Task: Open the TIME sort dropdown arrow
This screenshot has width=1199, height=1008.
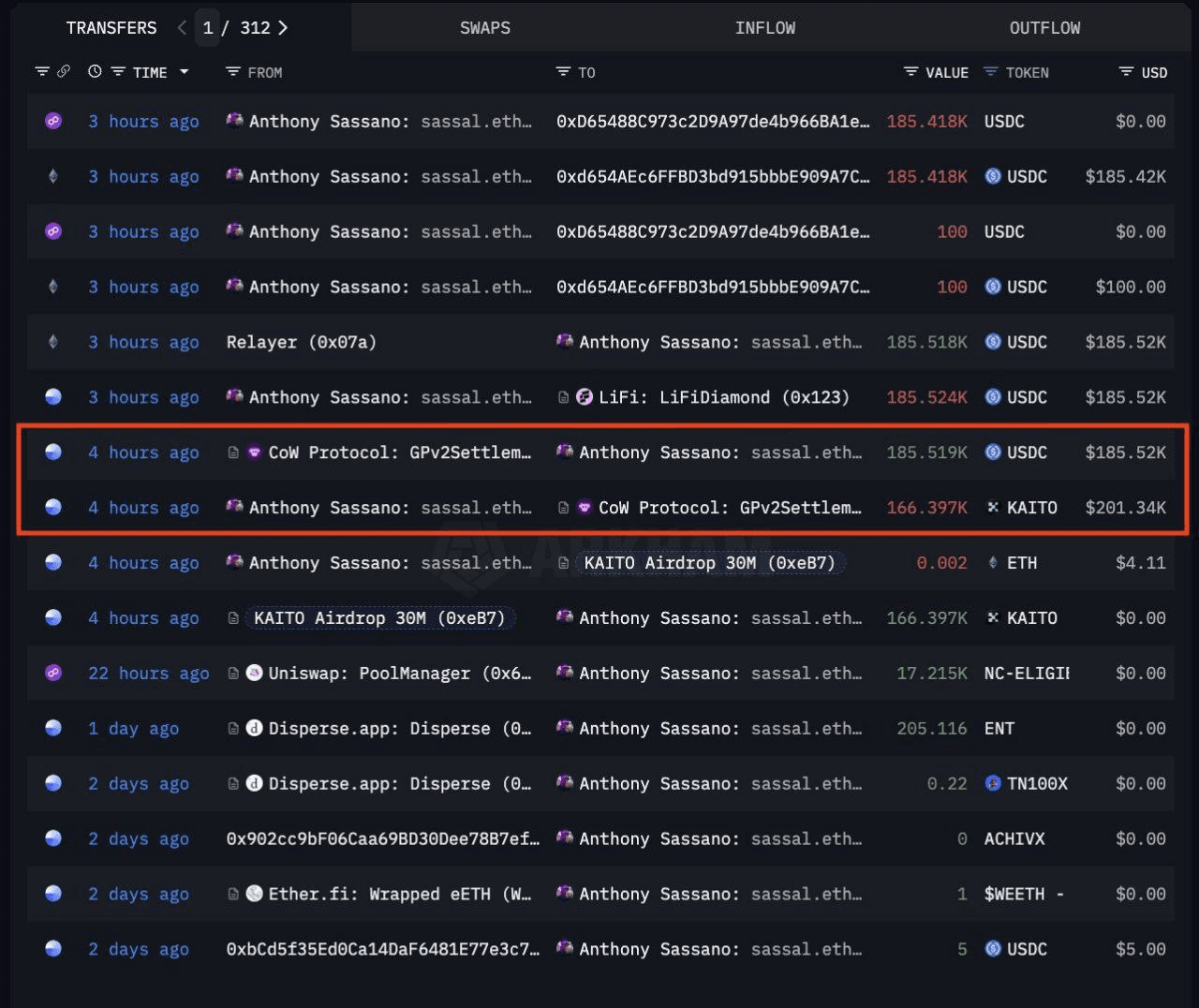Action: click(185, 72)
